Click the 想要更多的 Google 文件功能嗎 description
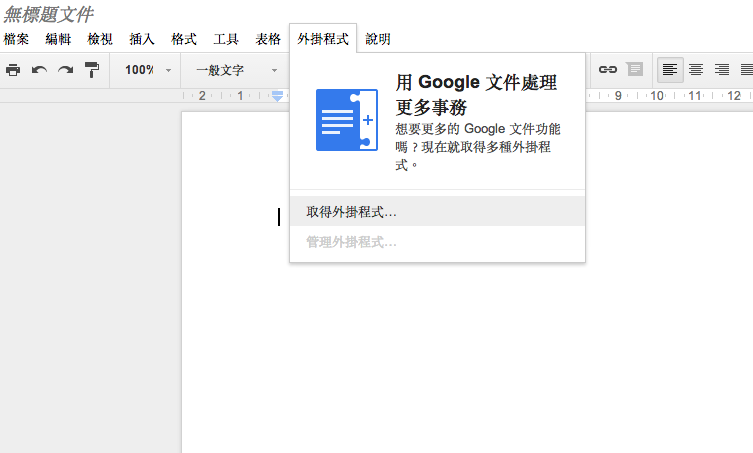Image resolution: width=753 pixels, height=453 pixels. point(478,147)
